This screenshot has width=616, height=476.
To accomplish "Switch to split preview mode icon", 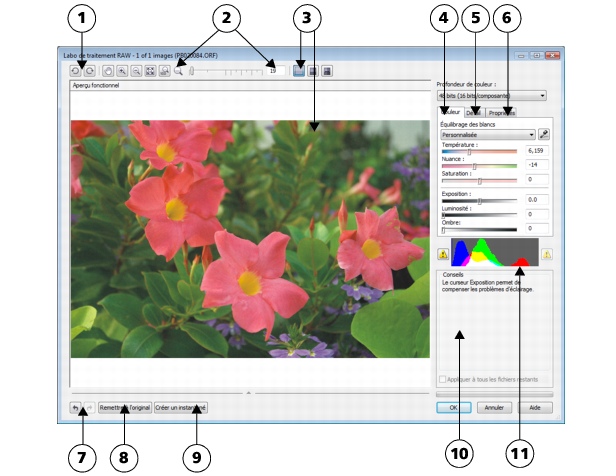I will (327, 71).
